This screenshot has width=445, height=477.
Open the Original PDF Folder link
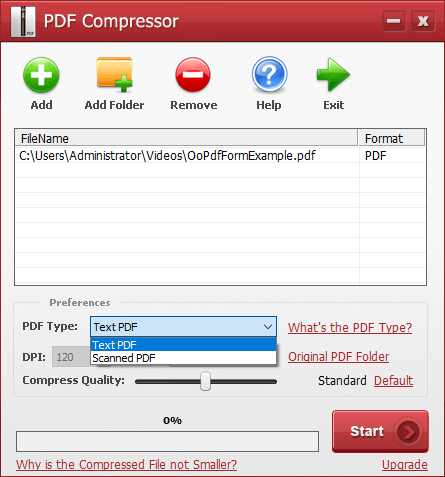338,357
